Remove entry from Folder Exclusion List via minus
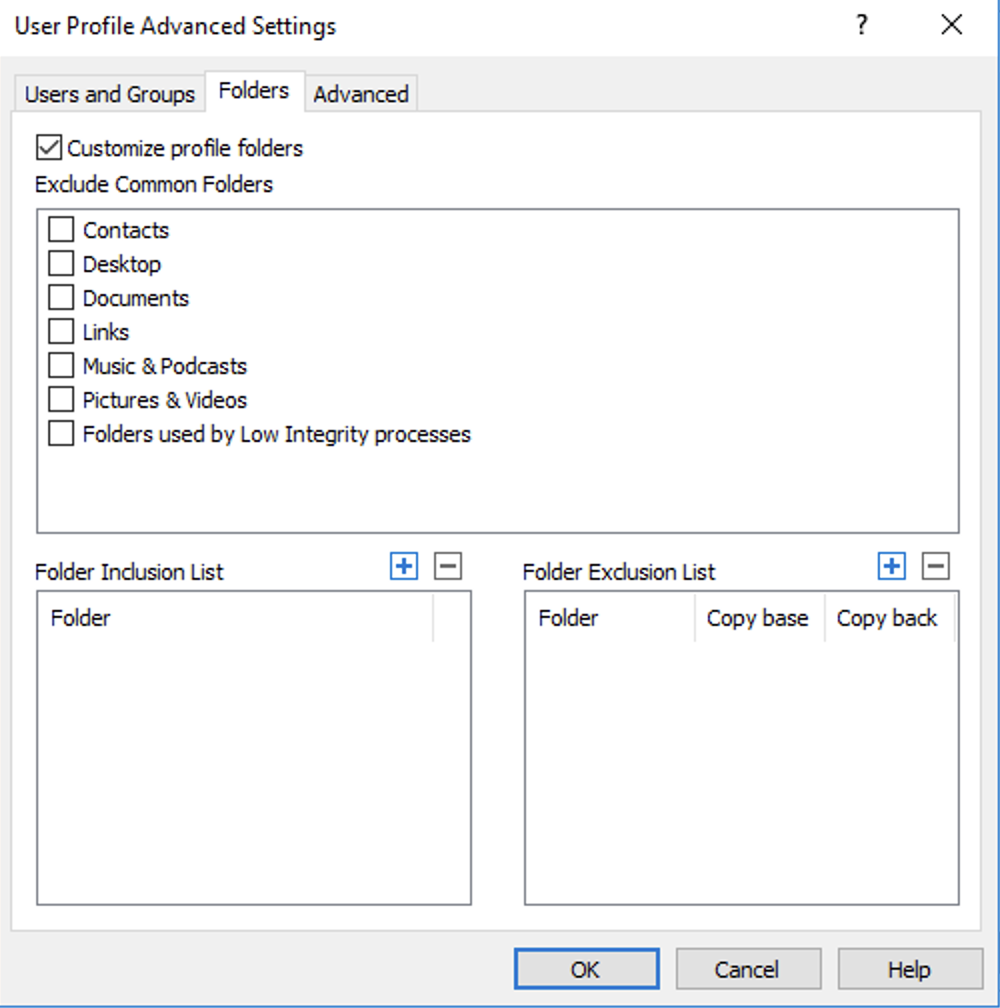Image resolution: width=1000 pixels, height=1008 pixels. coord(935,567)
